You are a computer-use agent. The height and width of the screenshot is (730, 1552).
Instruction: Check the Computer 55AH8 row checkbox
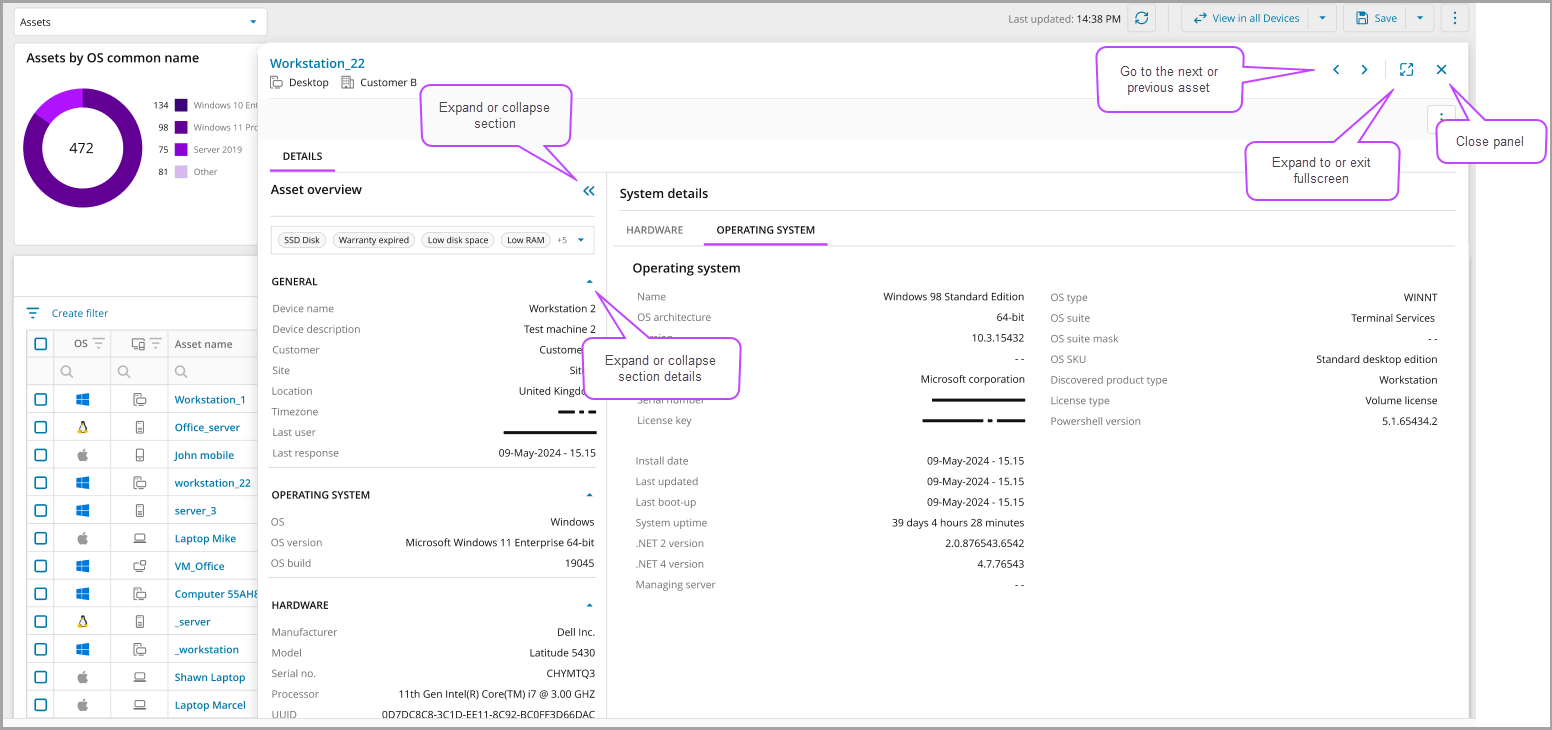[40, 594]
